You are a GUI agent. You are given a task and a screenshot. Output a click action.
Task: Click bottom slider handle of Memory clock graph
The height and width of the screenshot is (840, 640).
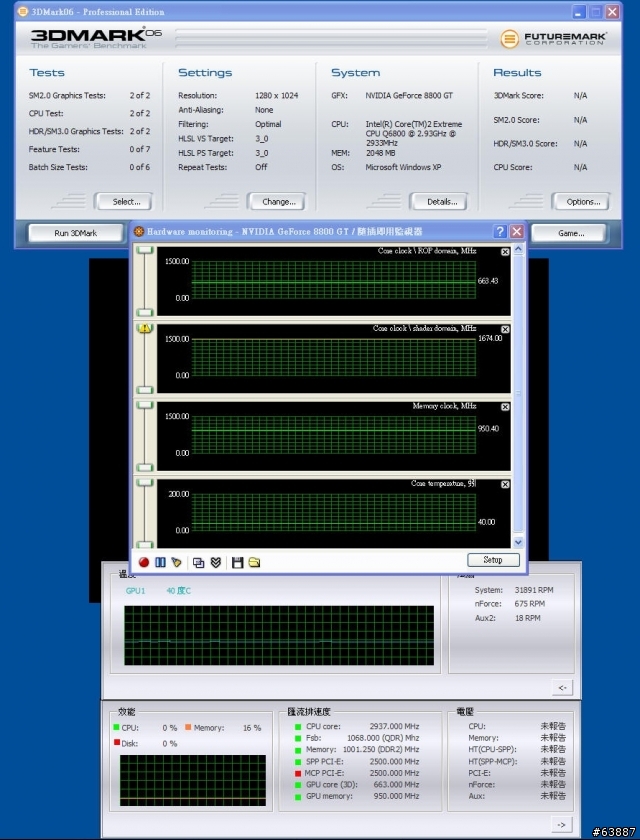tap(145, 467)
